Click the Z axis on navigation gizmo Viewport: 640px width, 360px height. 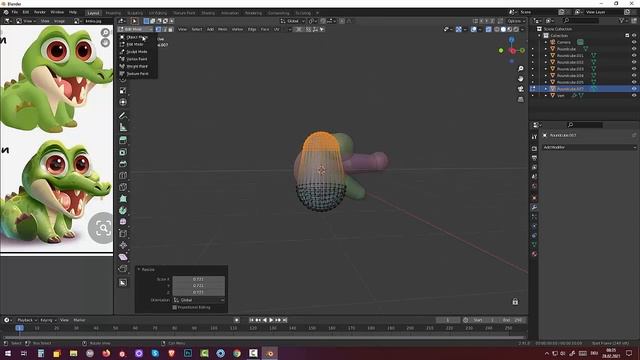pos(512,39)
